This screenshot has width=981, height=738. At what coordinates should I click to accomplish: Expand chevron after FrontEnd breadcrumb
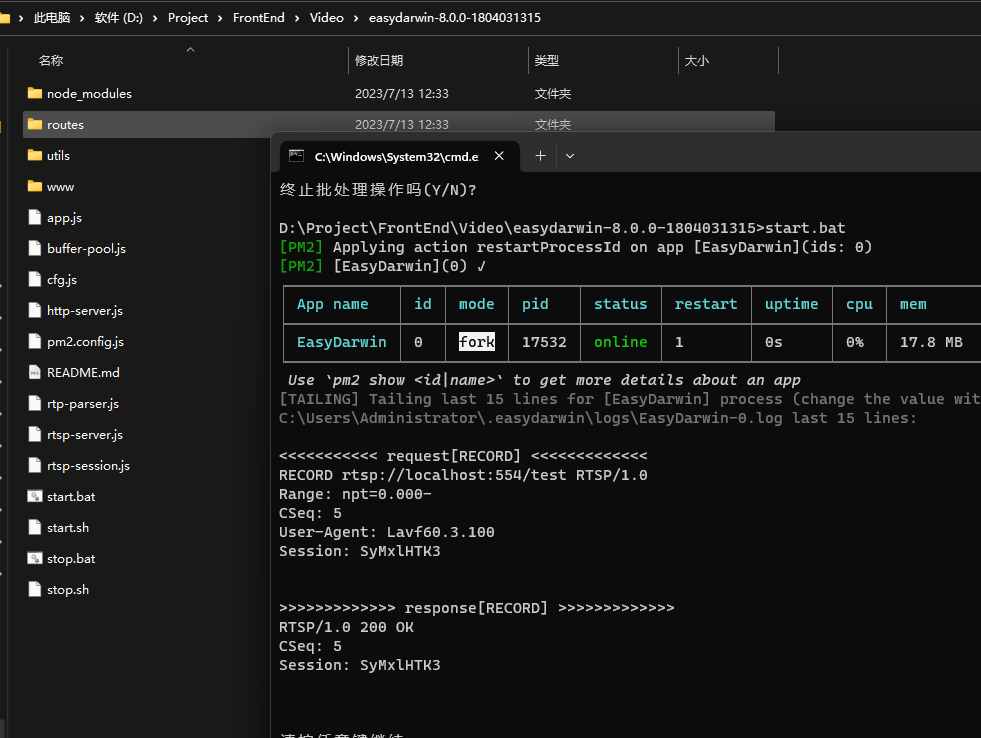pos(297,18)
